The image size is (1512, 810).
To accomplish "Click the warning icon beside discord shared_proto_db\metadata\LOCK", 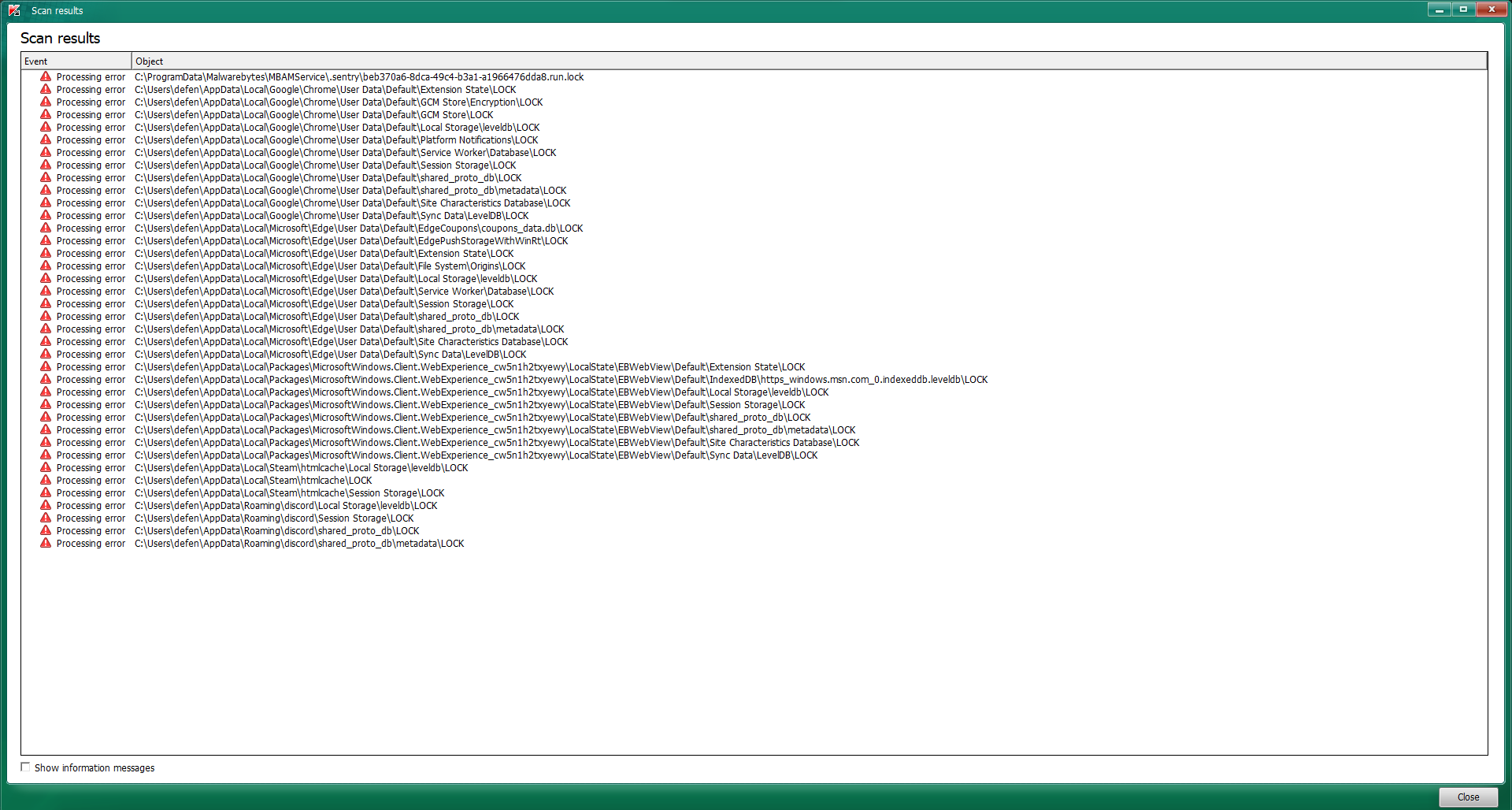I will pos(46,543).
